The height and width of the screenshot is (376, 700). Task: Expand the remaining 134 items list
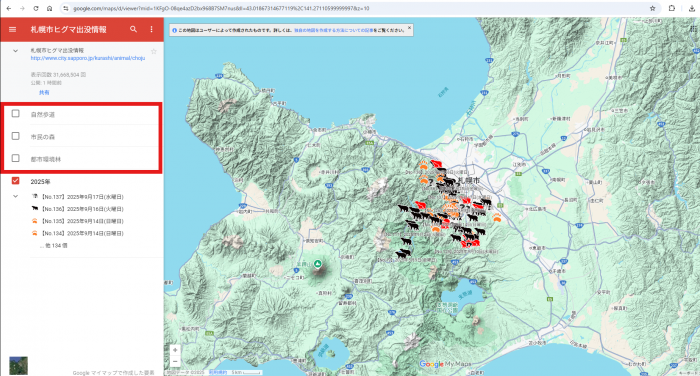[54, 246]
